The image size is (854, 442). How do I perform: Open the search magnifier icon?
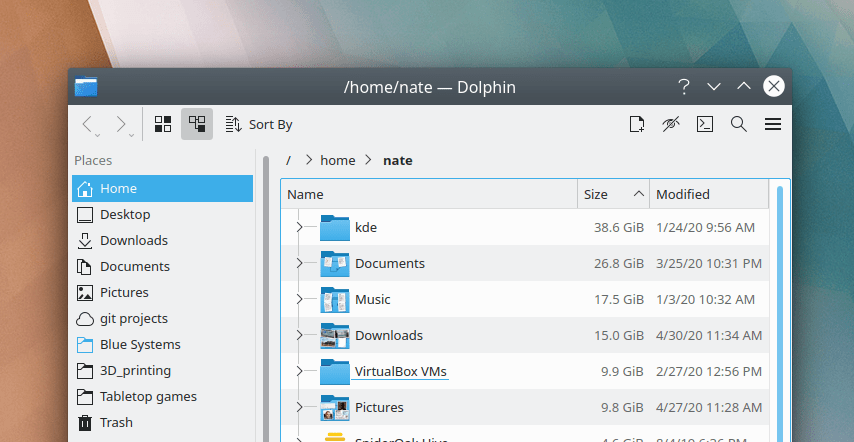click(x=739, y=124)
